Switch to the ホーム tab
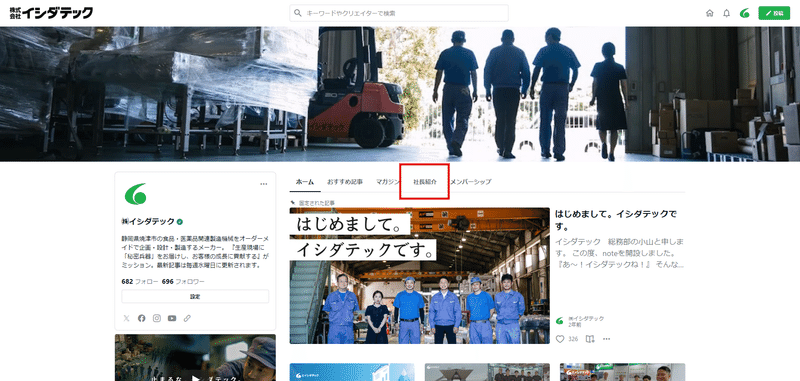 [305, 182]
